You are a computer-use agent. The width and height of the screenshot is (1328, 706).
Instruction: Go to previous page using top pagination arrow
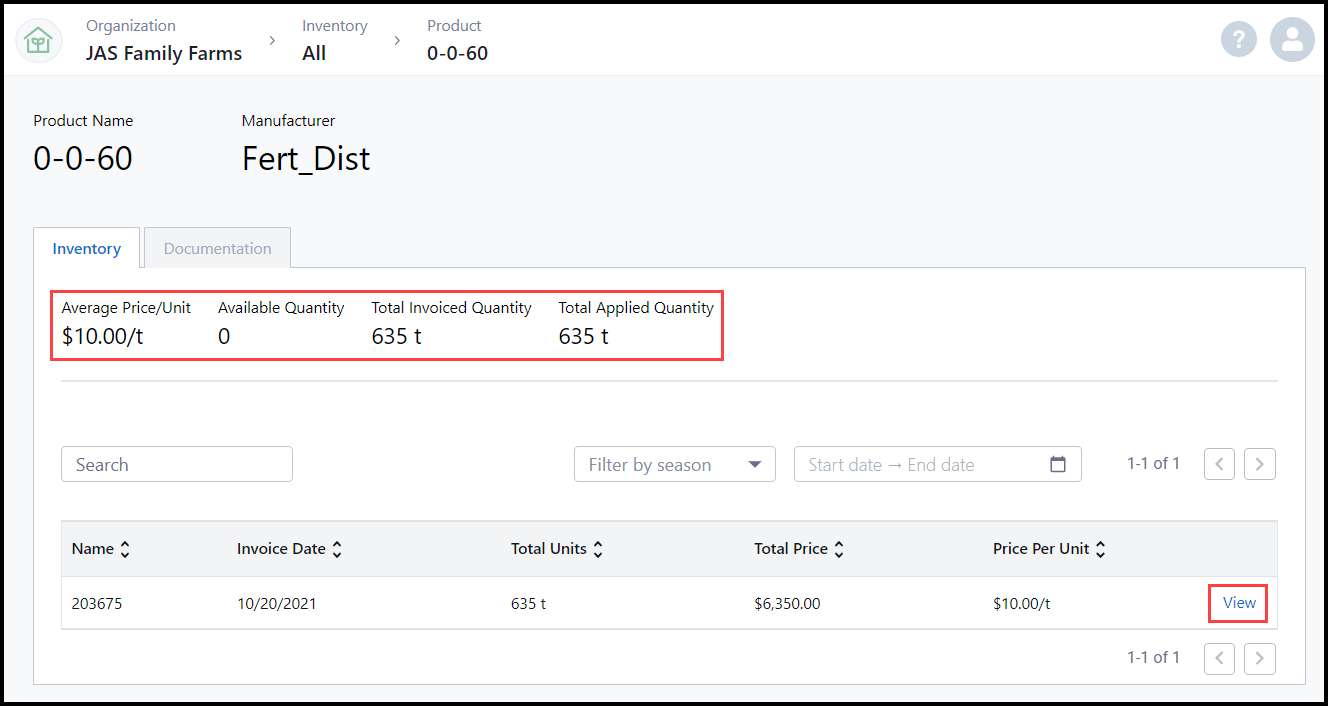(x=1219, y=464)
